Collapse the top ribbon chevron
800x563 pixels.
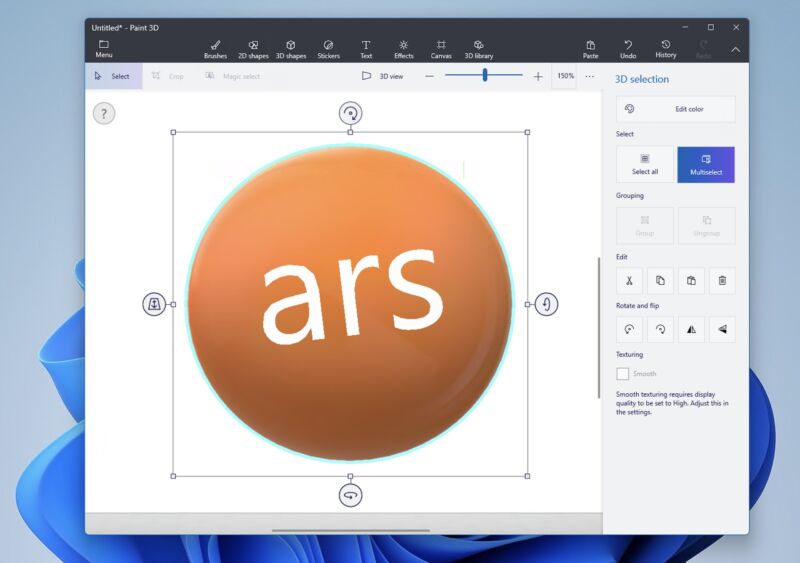[x=736, y=49]
